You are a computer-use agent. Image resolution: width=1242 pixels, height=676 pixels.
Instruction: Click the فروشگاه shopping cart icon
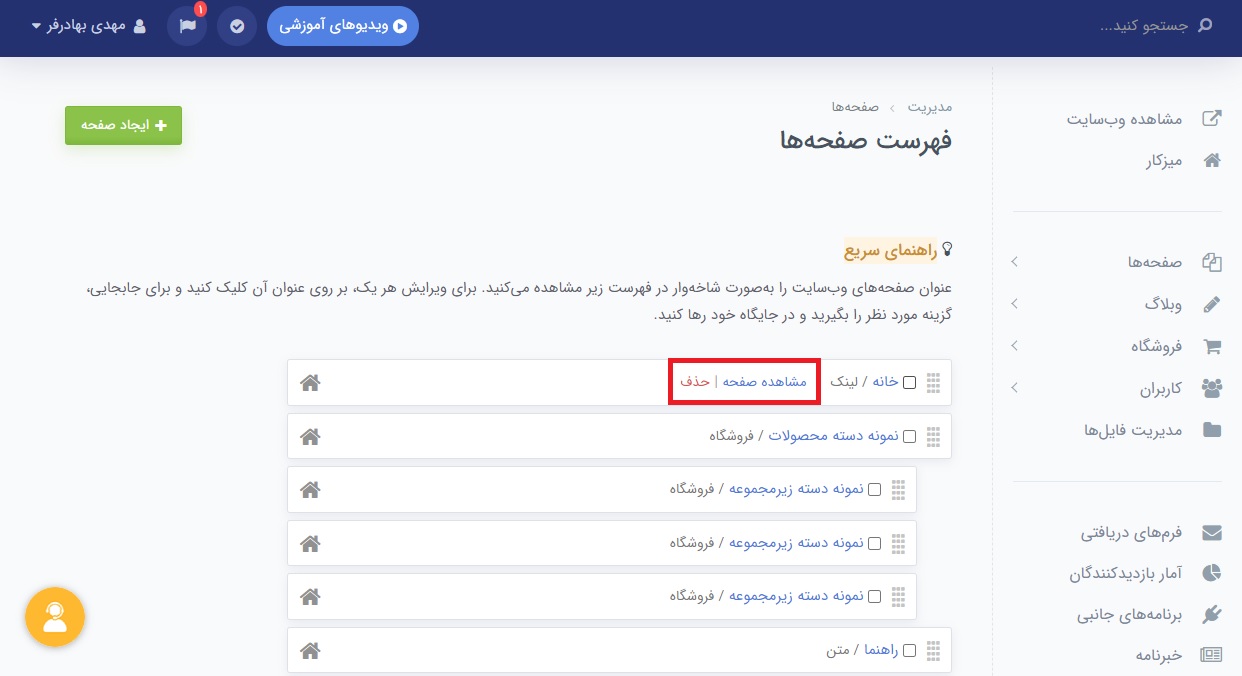(1211, 346)
